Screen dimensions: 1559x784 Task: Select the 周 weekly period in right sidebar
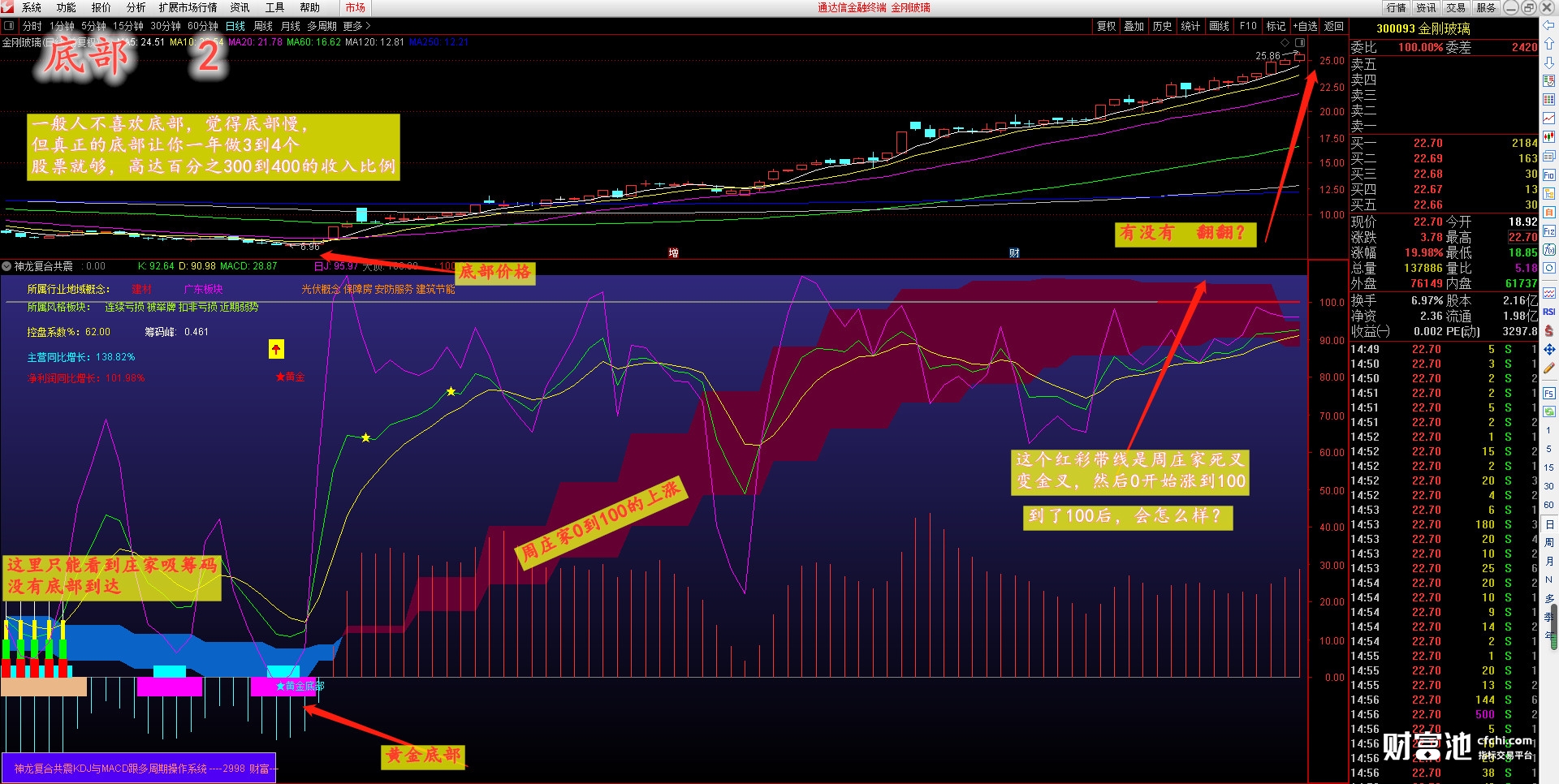(x=1548, y=543)
